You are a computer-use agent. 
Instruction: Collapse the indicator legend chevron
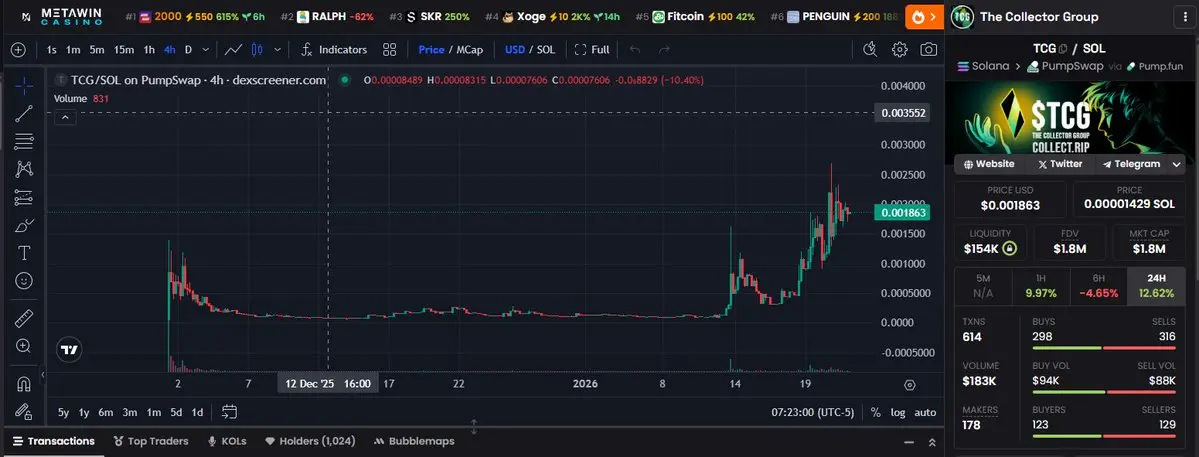pos(65,117)
